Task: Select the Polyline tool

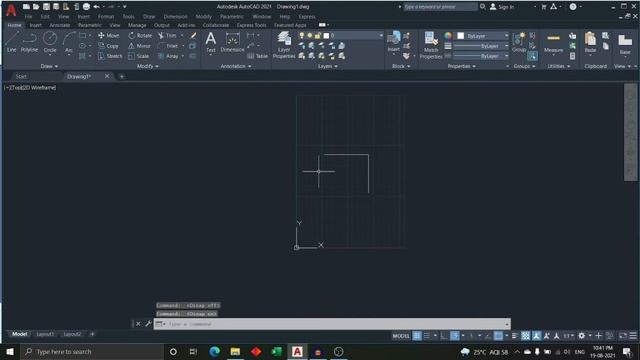Action: 29,42
